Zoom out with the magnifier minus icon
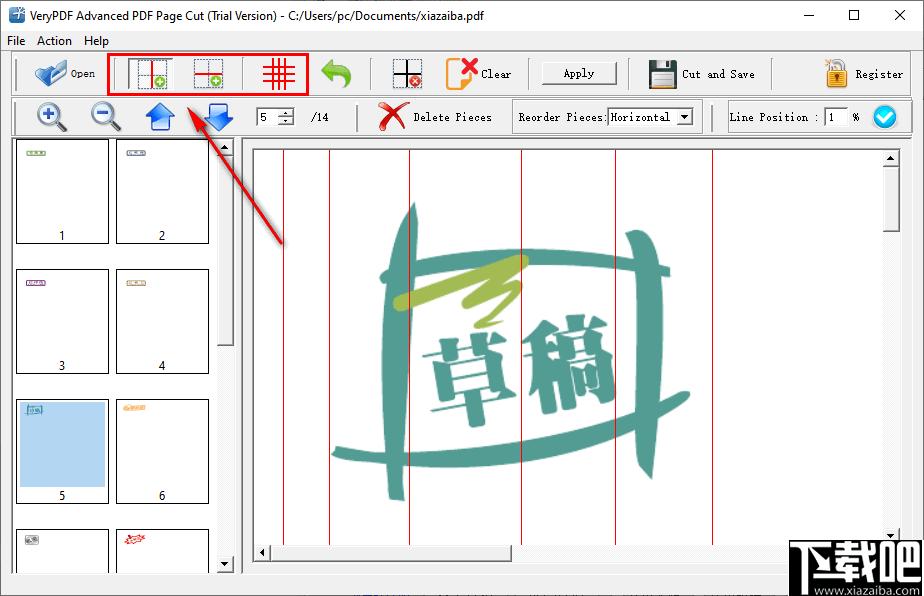Viewport: 924px width, 596px height. pos(105,117)
